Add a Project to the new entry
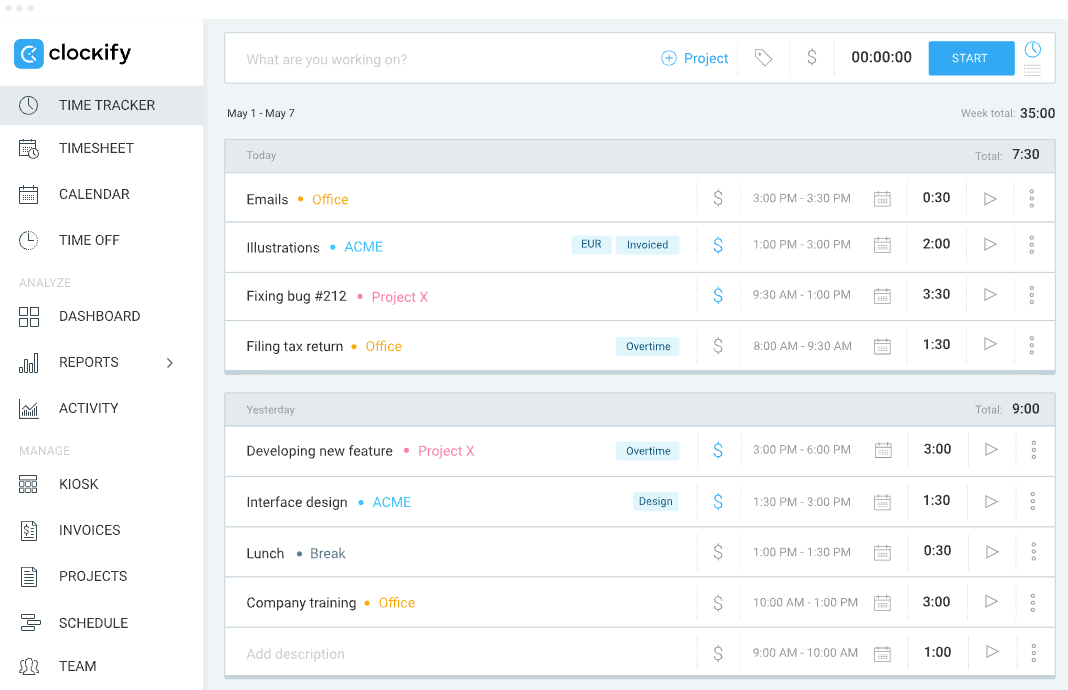The height and width of the screenshot is (690, 1068). tap(695, 59)
